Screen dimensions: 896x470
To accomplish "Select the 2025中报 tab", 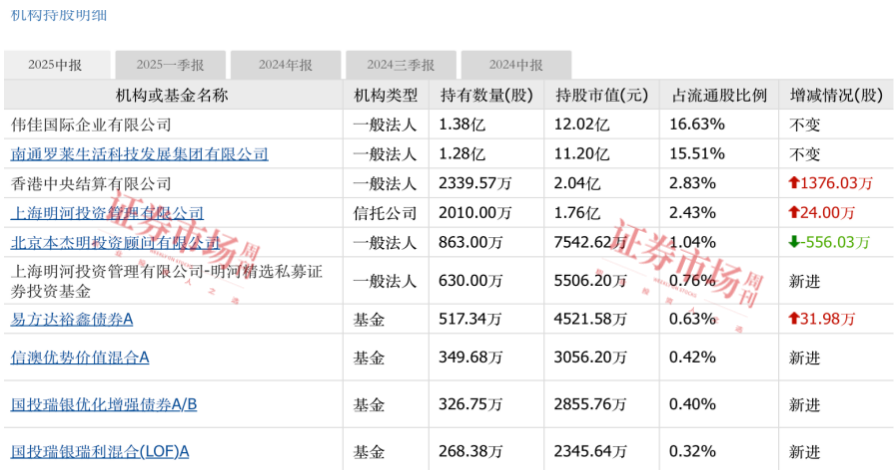I will pos(55,65).
